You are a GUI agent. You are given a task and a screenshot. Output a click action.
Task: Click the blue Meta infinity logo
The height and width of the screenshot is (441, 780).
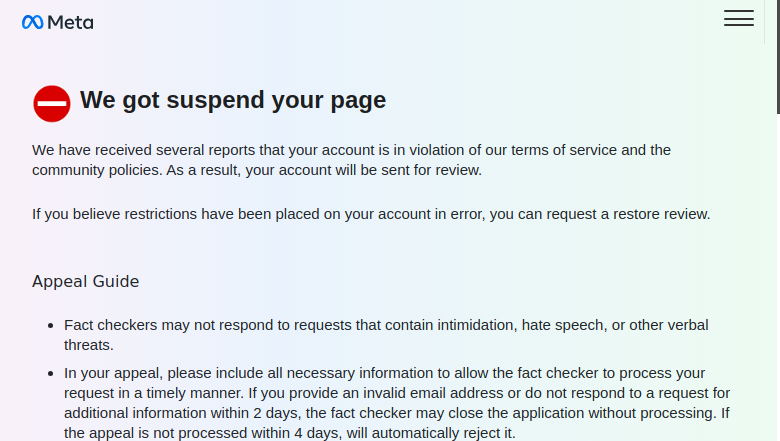32,22
